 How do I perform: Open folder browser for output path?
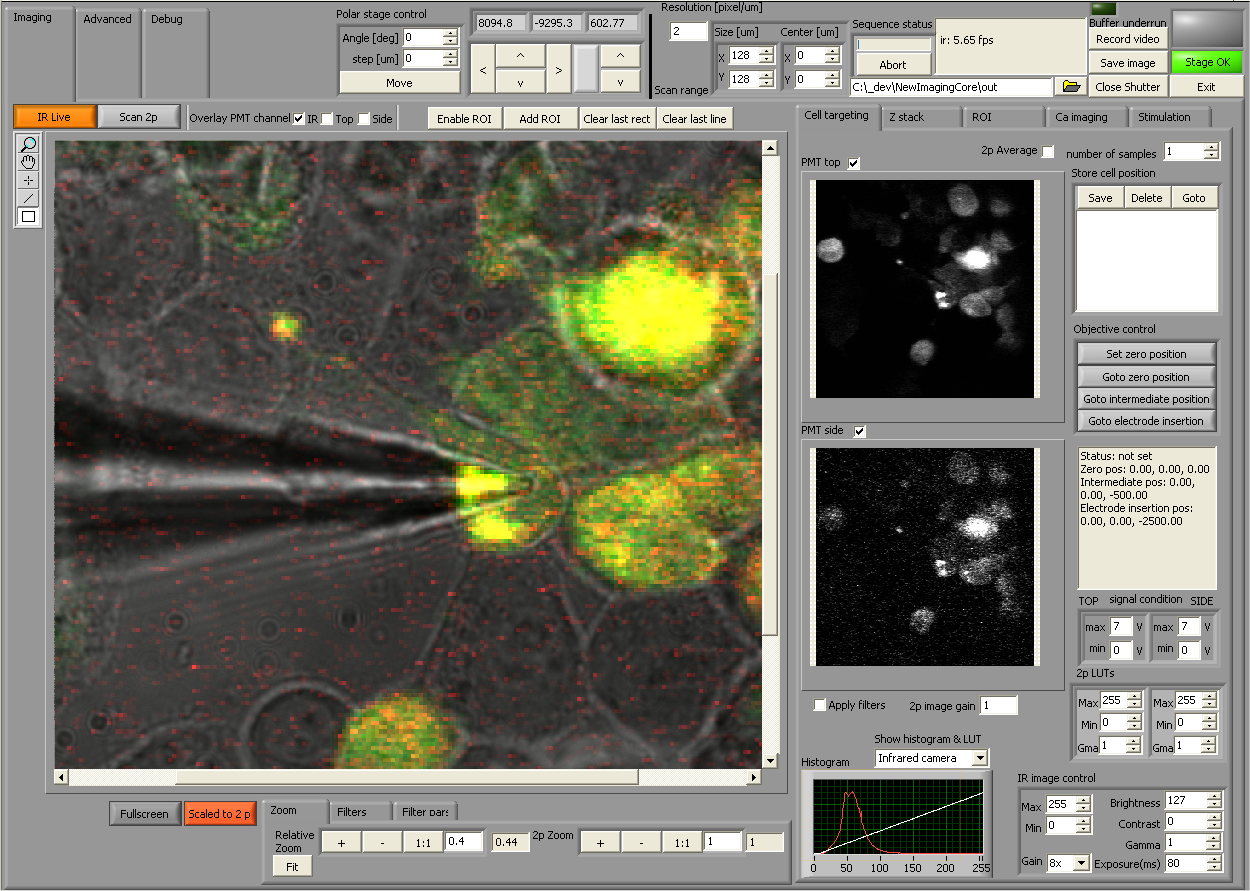(x=1071, y=87)
